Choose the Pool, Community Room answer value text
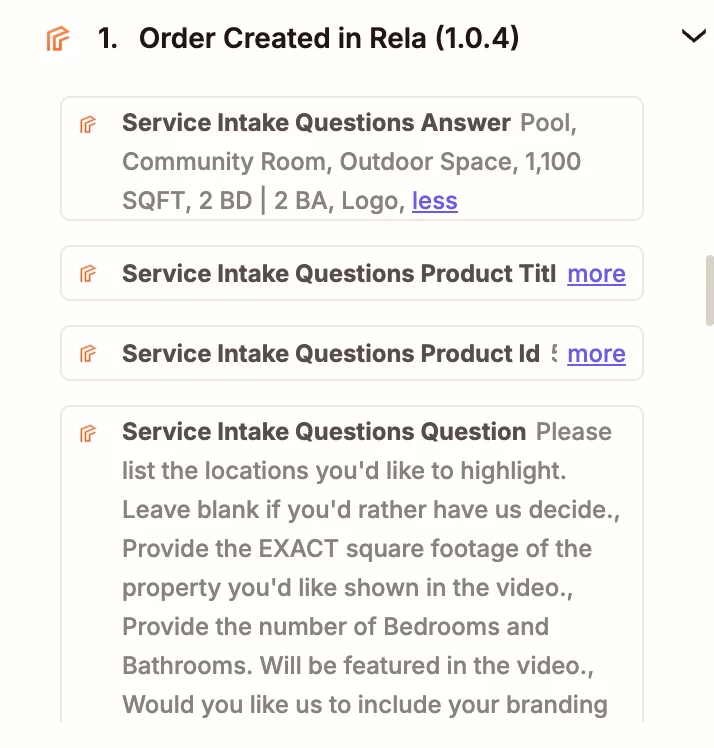The height and width of the screenshot is (748, 714). [x=349, y=142]
